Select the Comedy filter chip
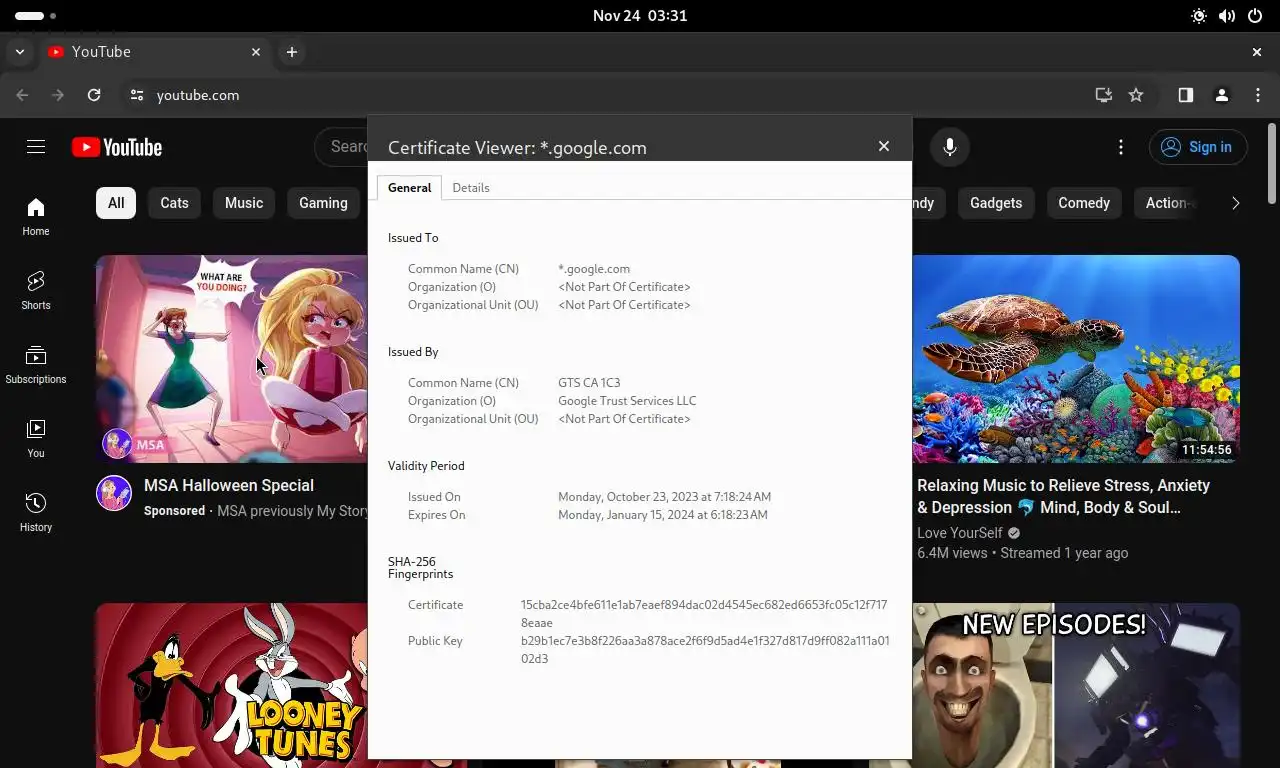1280x768 pixels. [1084, 203]
